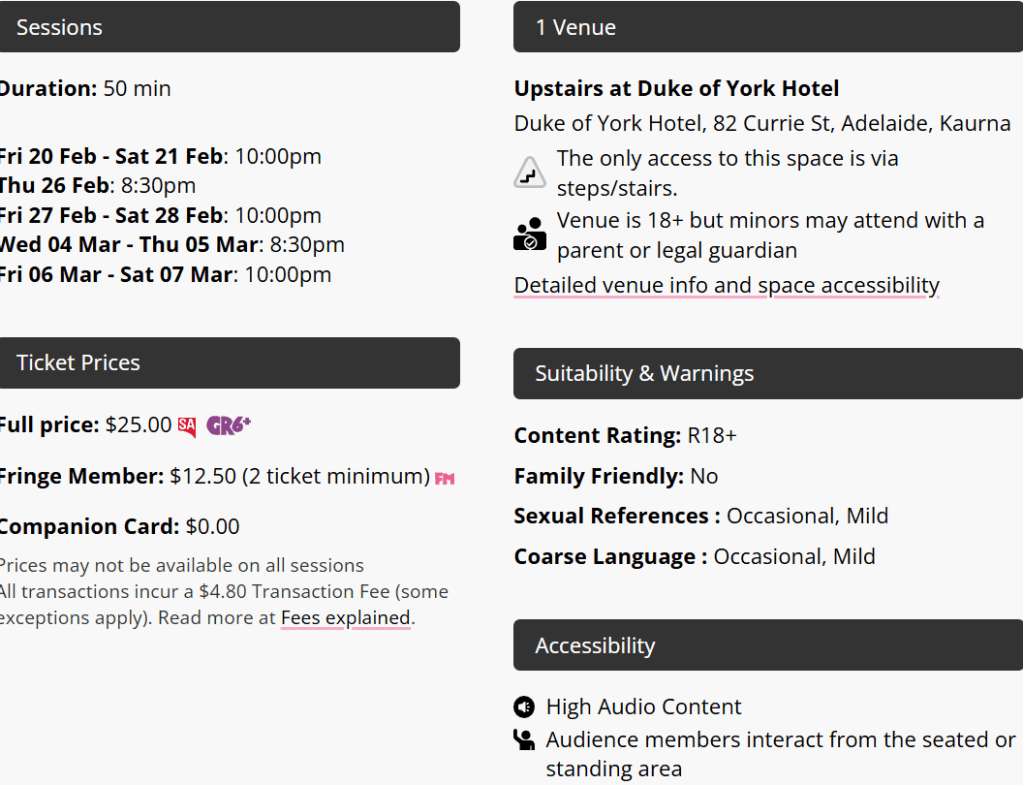This screenshot has width=1023, height=785.
Task: Select the 1 Venue header bar
Action: pyautogui.click(x=766, y=27)
